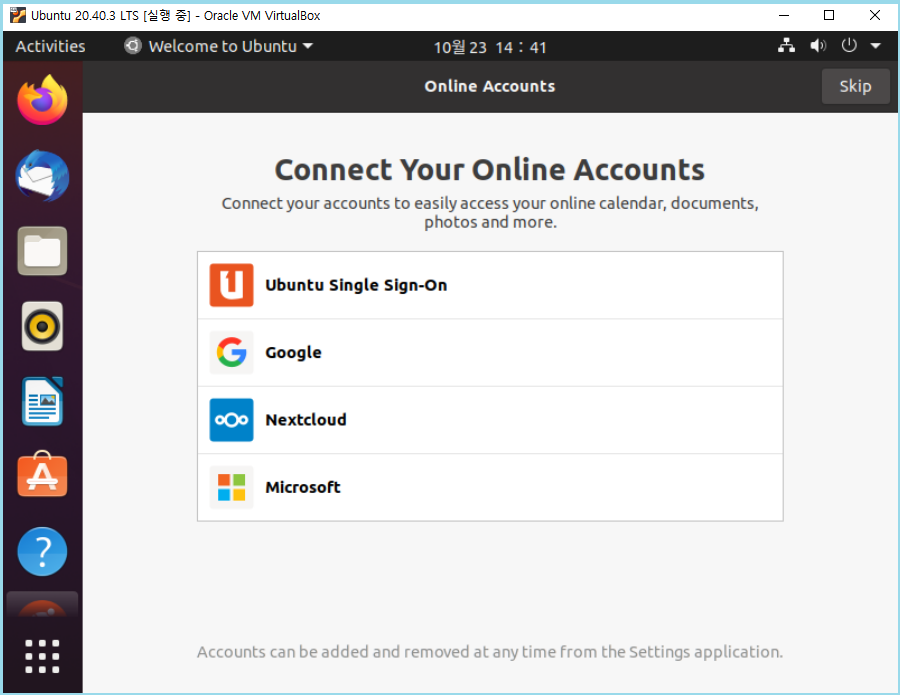Open LibreOffice Writer from the dock

coord(42,401)
